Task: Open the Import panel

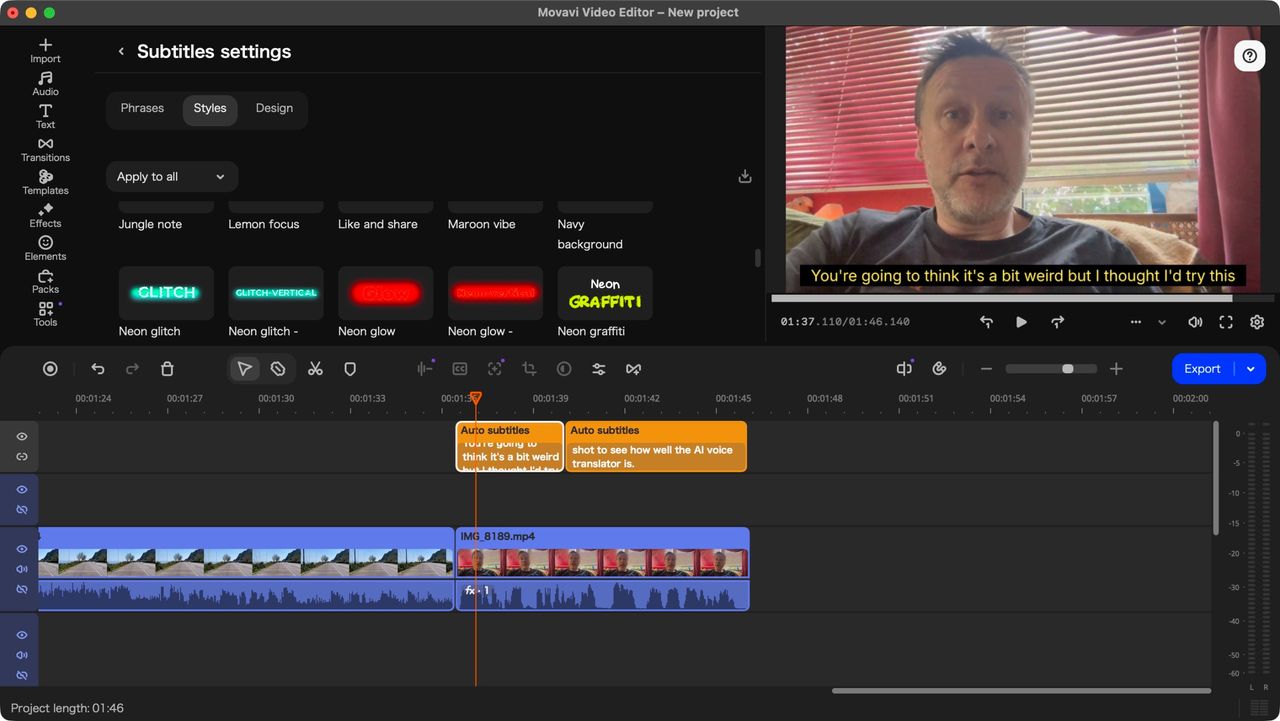Action: [x=45, y=51]
